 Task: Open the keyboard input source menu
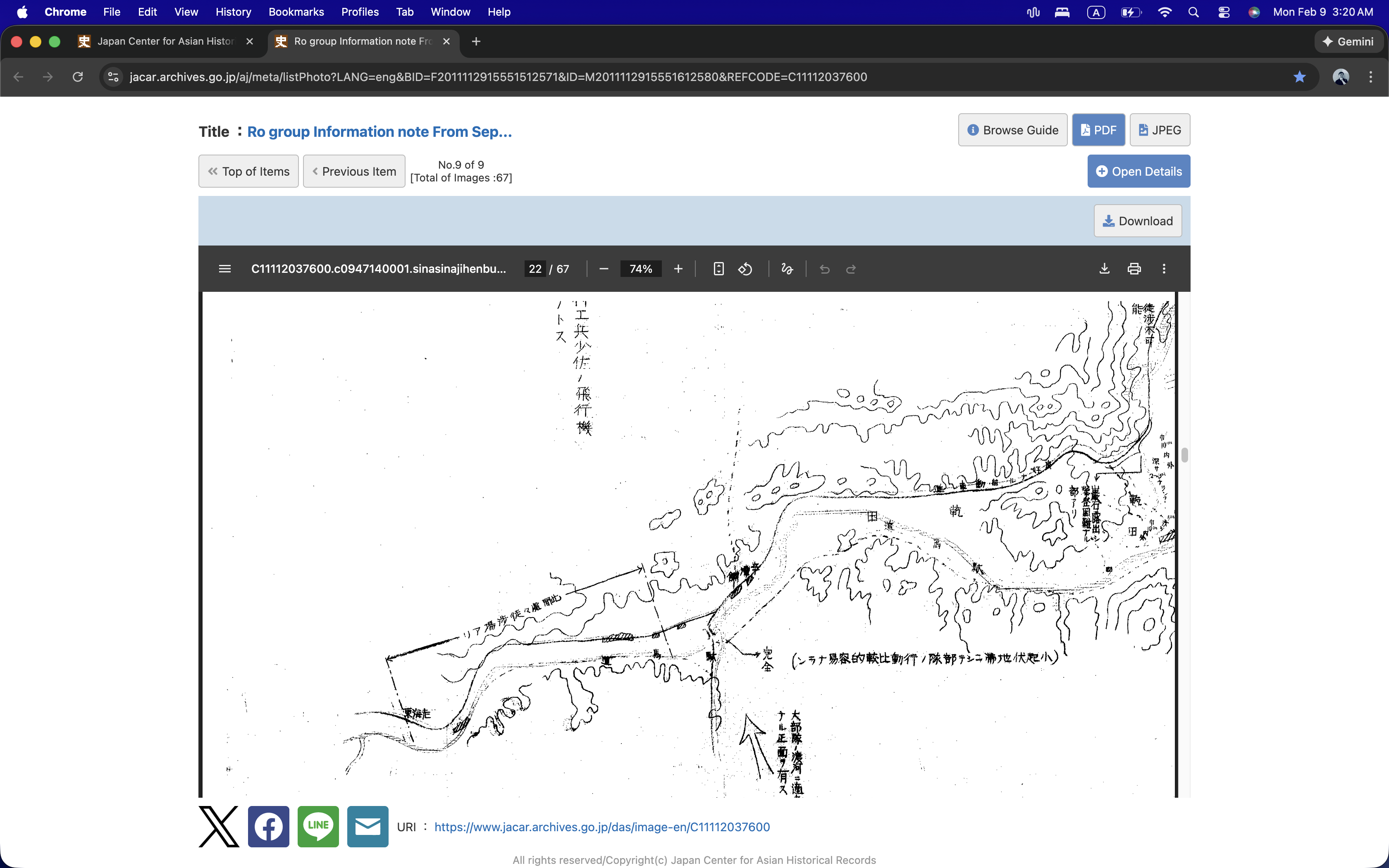(1096, 12)
